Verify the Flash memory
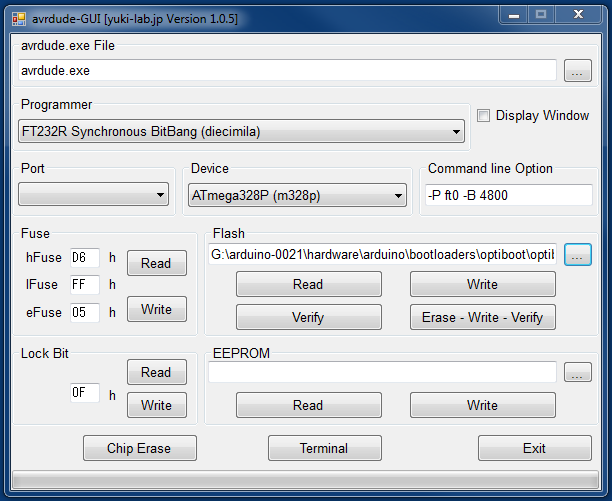 309,317
